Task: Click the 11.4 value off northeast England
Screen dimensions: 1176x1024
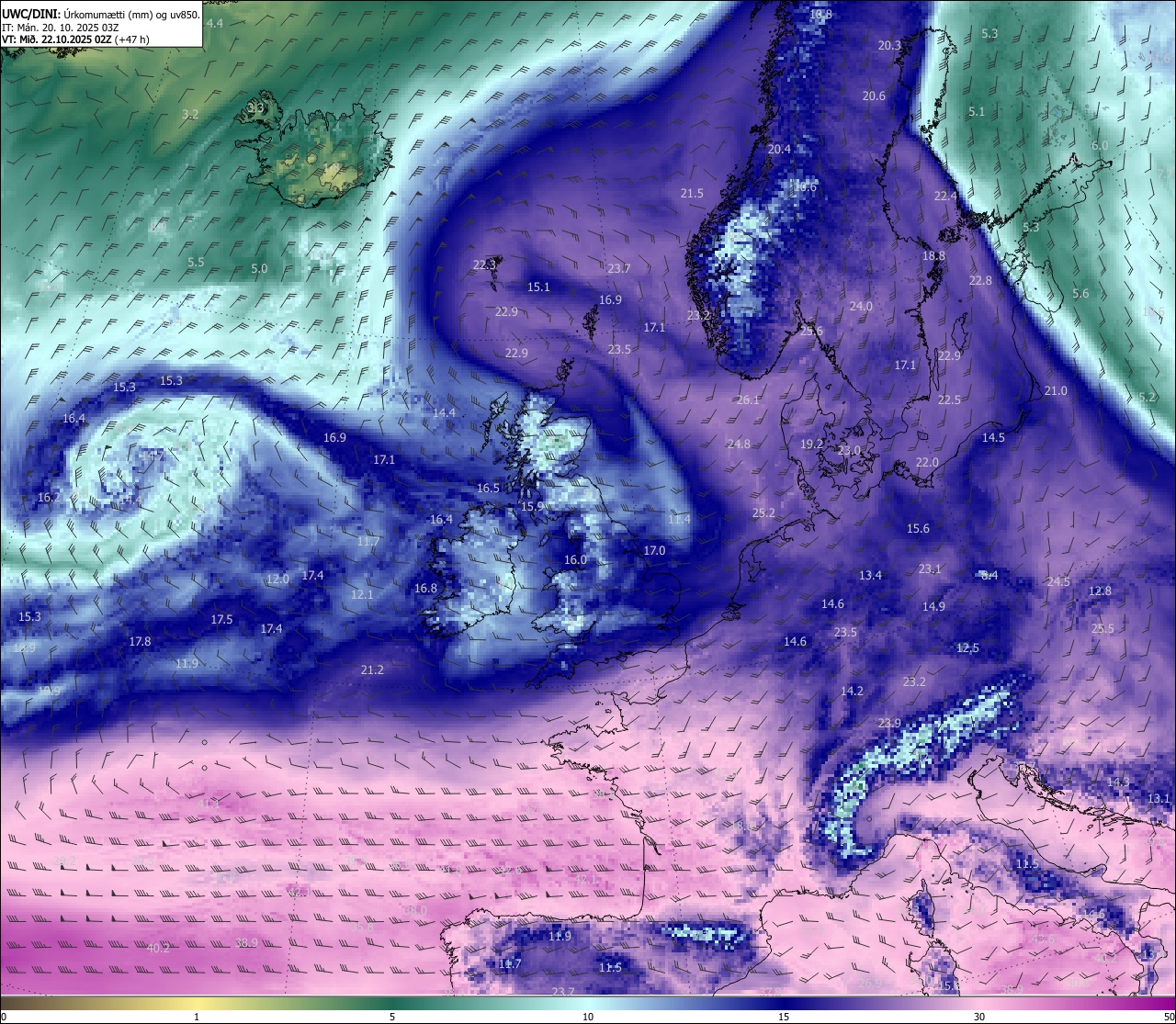Action: pyautogui.click(x=679, y=519)
